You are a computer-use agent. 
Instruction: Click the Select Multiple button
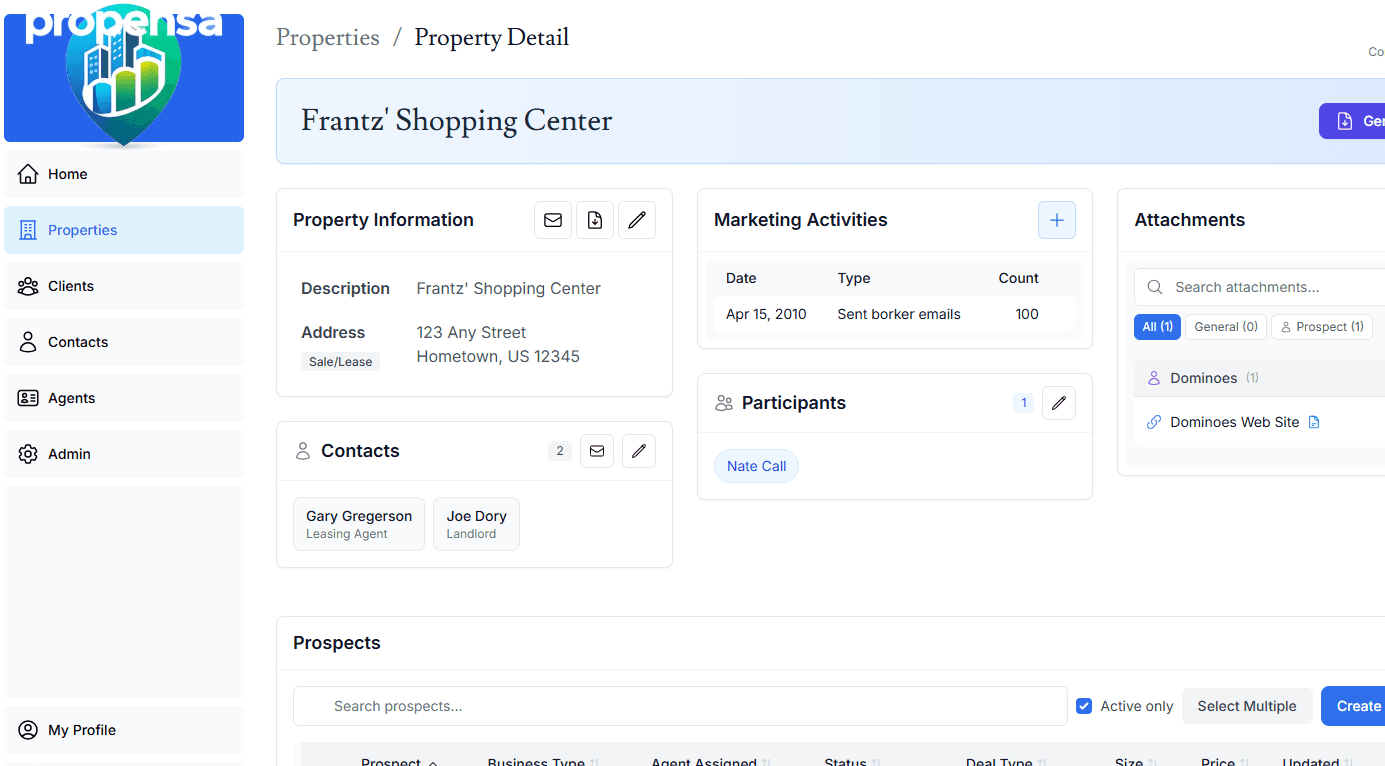tap(1247, 705)
